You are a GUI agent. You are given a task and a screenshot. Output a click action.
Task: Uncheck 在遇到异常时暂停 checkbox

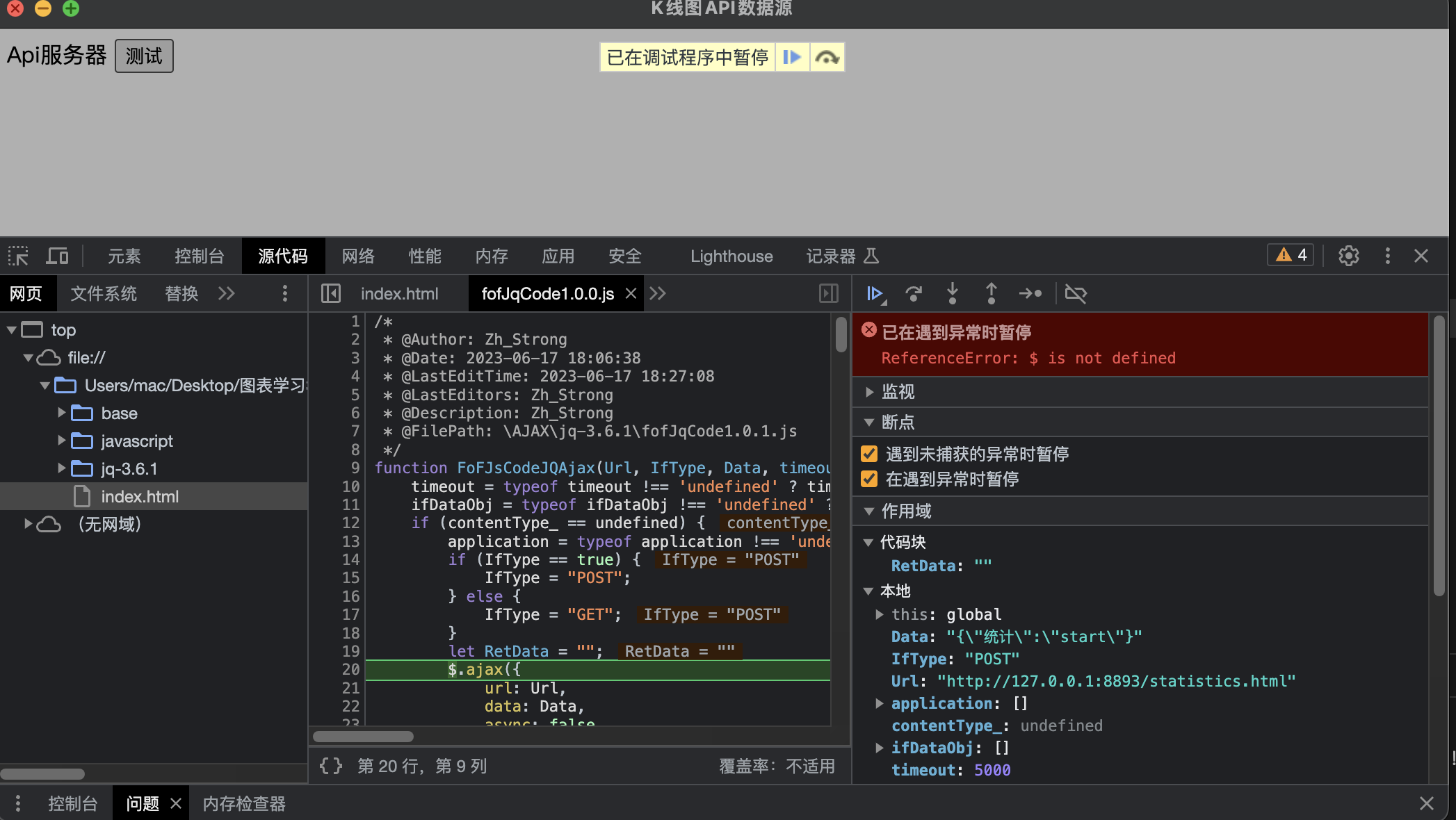869,479
